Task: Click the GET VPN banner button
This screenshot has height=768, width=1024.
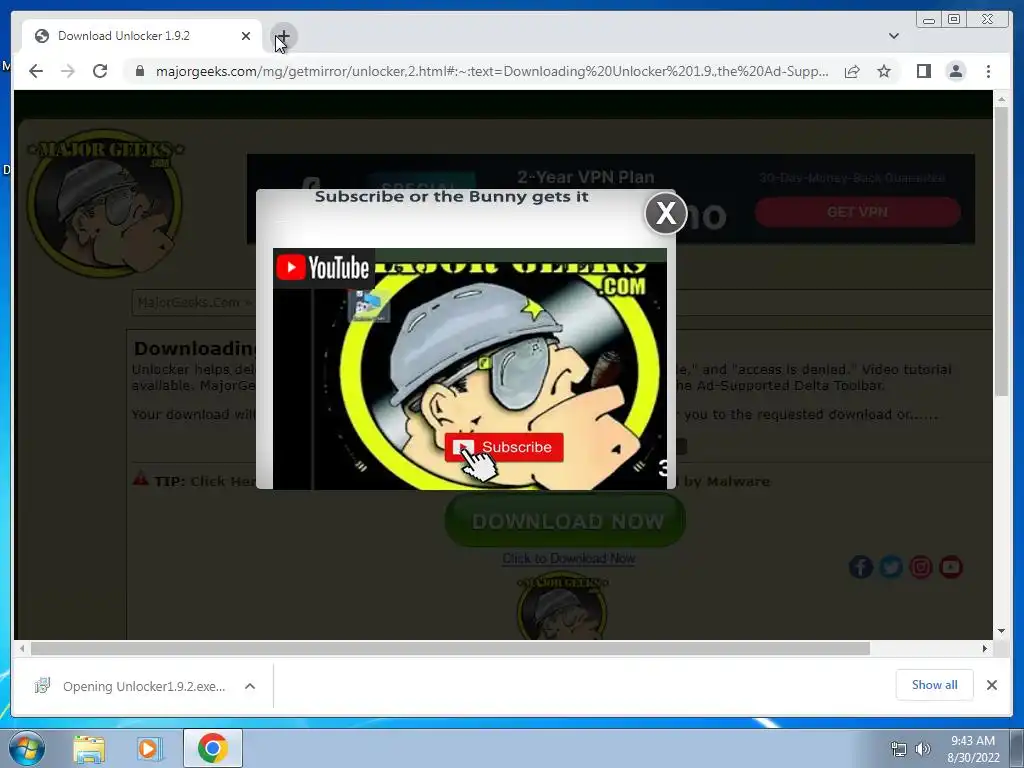Action: coord(857,212)
